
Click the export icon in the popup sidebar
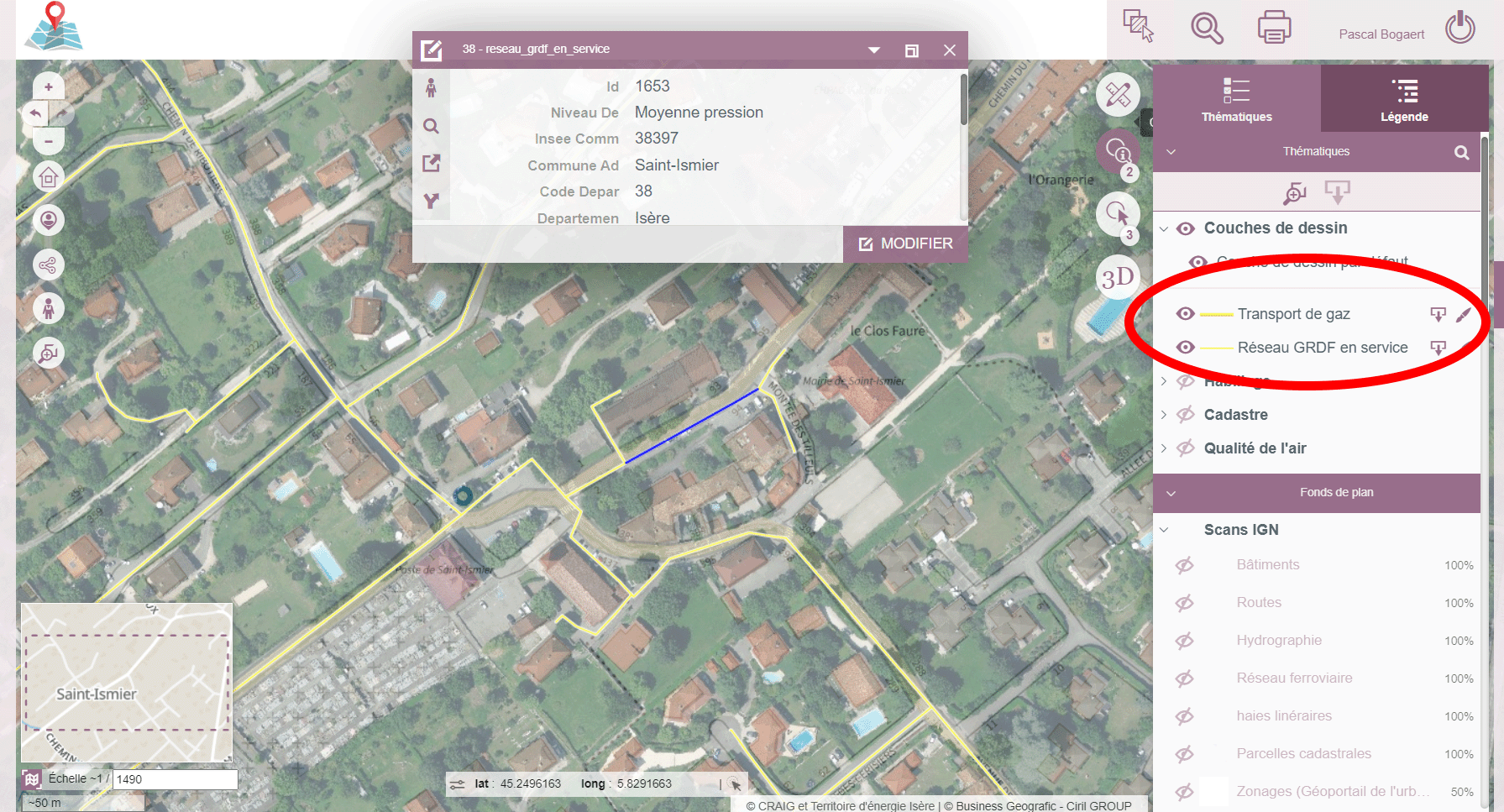[x=432, y=163]
